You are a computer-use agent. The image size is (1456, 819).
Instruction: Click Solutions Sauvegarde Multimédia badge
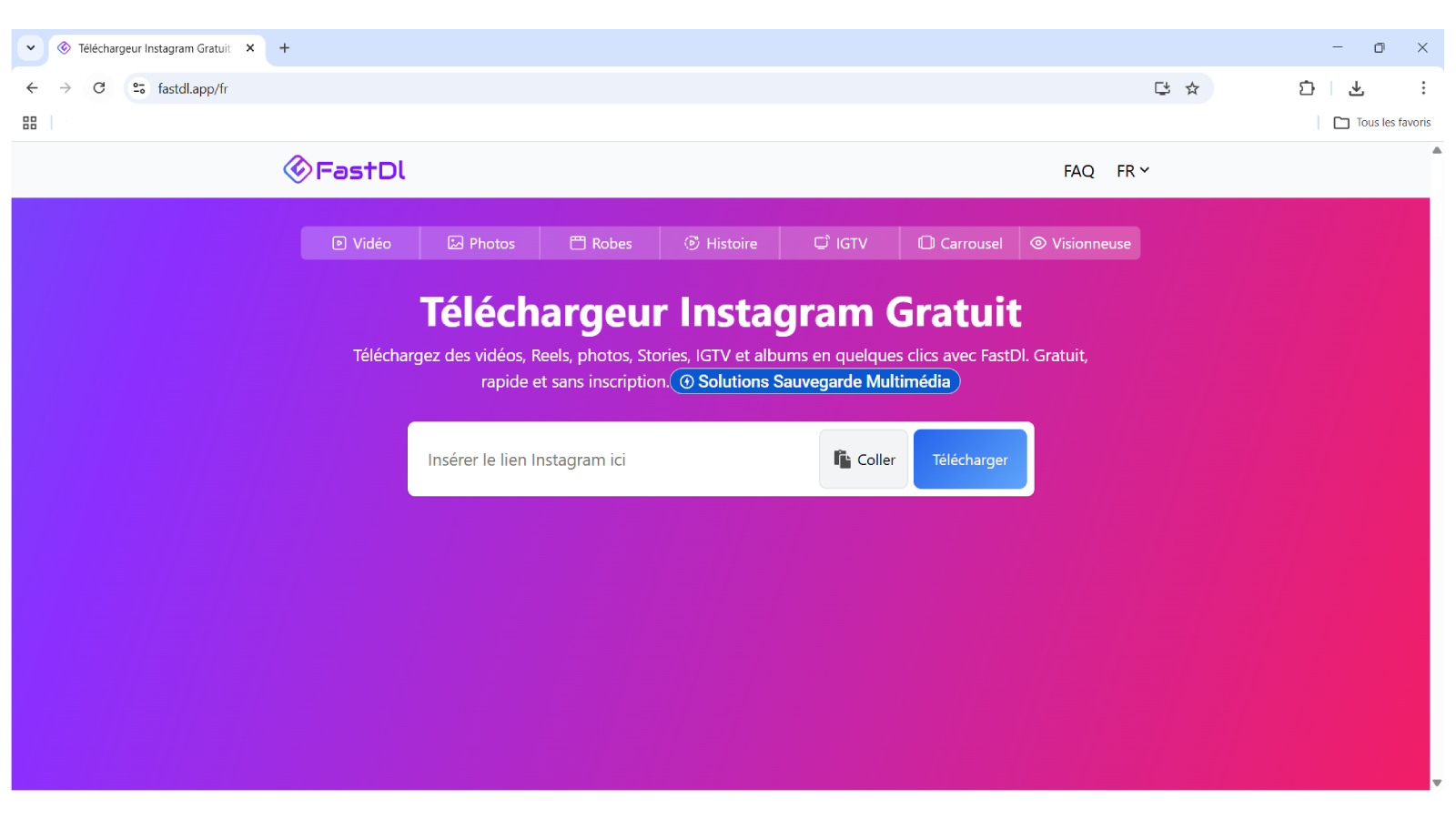coord(815,381)
